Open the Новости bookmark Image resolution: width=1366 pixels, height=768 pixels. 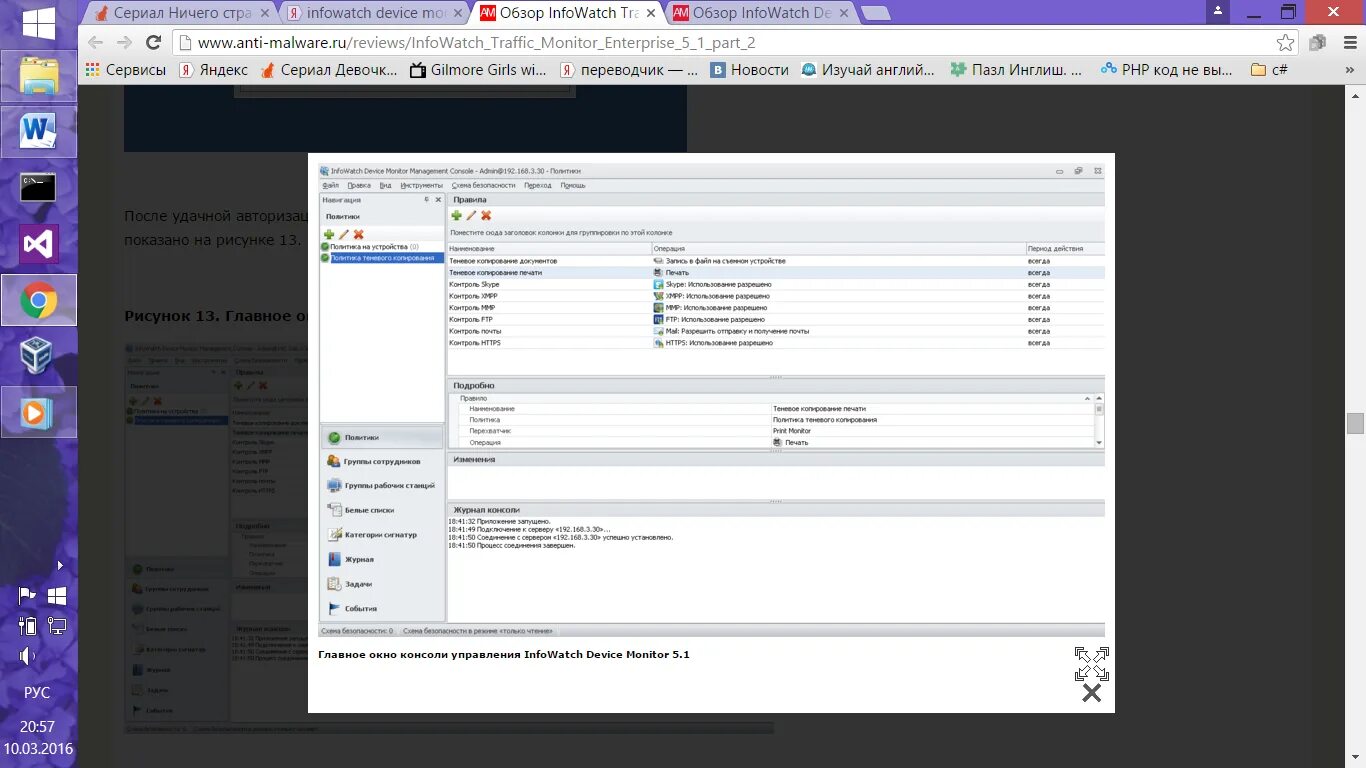pyautogui.click(x=749, y=70)
